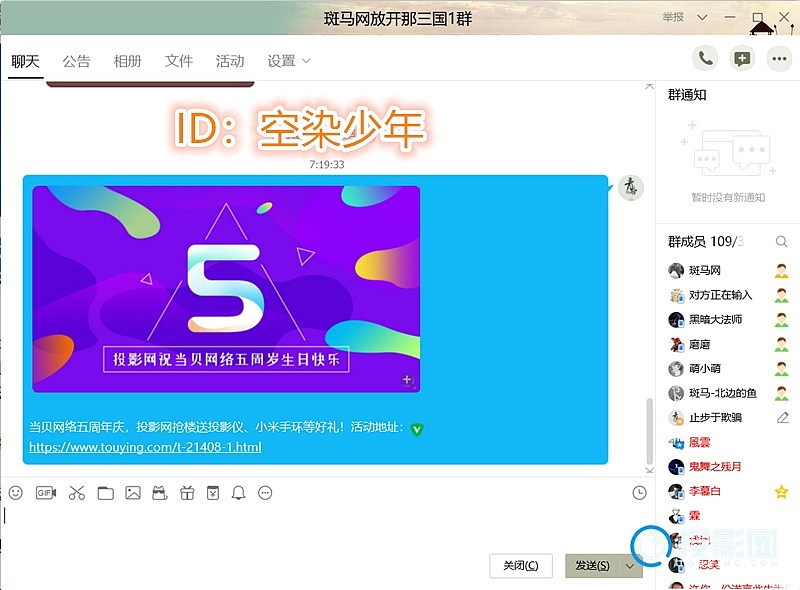This screenshot has height=590, width=800.
Task: Click the sender avatar beside the message
Action: click(x=631, y=188)
